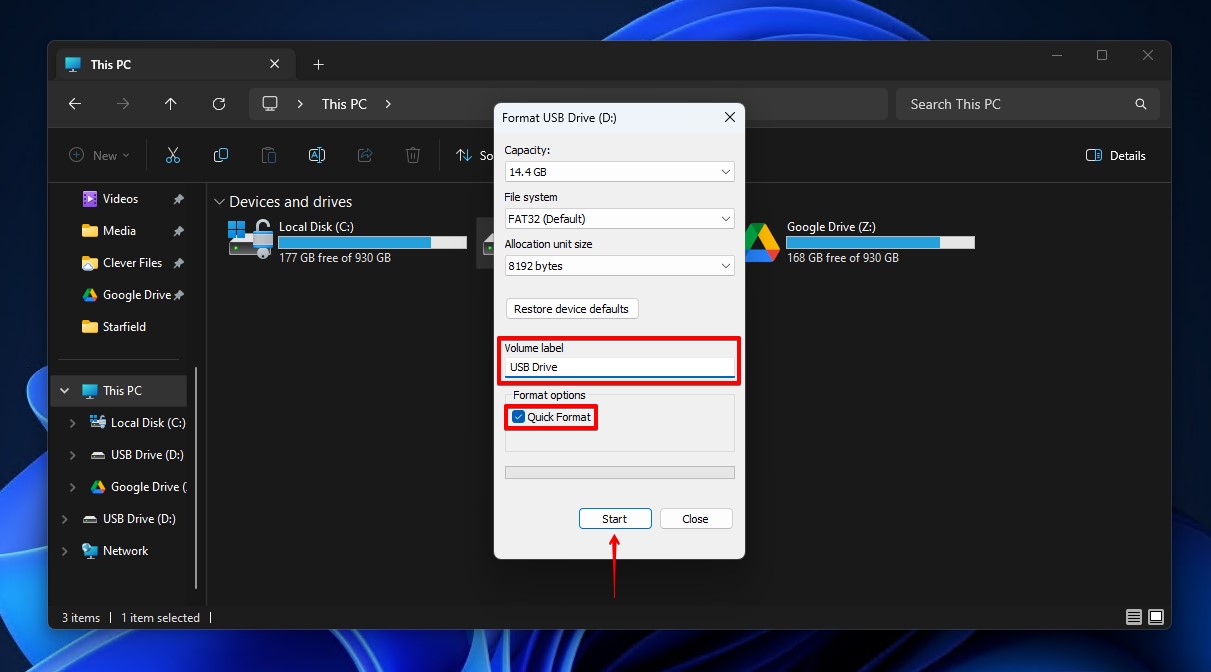1211x672 pixels.
Task: Expand the Local Disk (C:) tree item
Action: point(71,422)
